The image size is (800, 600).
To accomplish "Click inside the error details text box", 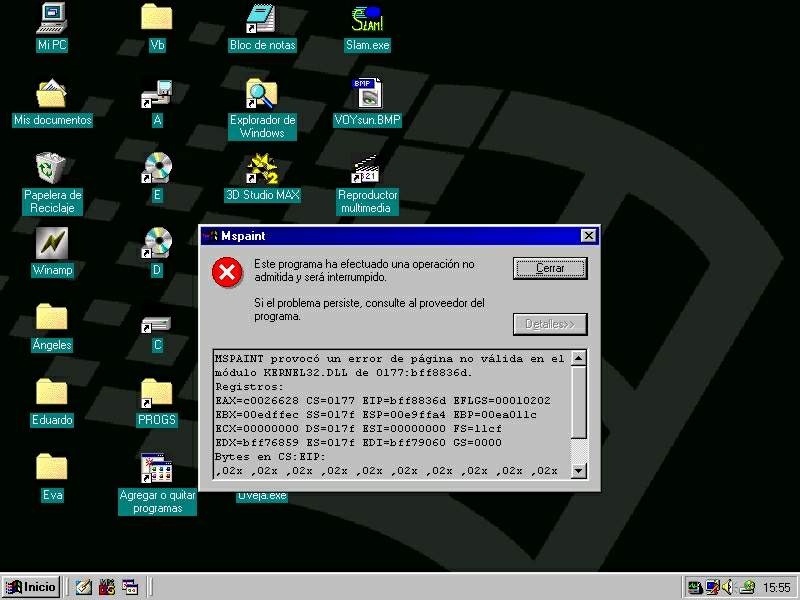I will pos(390,412).
